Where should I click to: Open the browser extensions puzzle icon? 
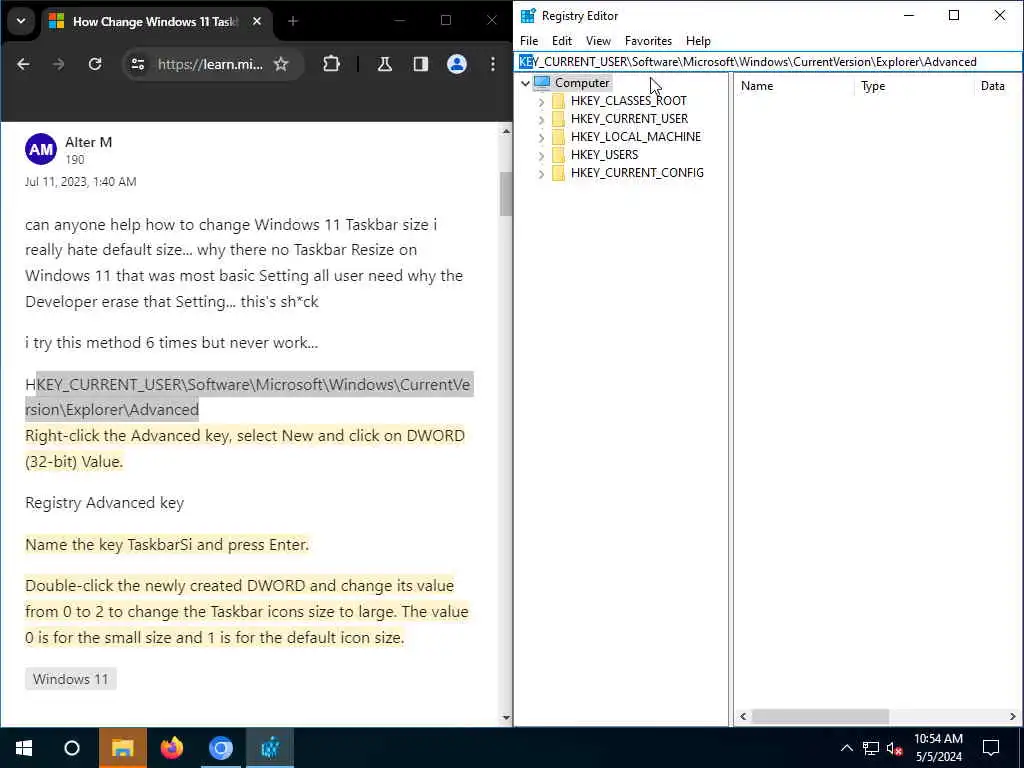[x=332, y=64]
